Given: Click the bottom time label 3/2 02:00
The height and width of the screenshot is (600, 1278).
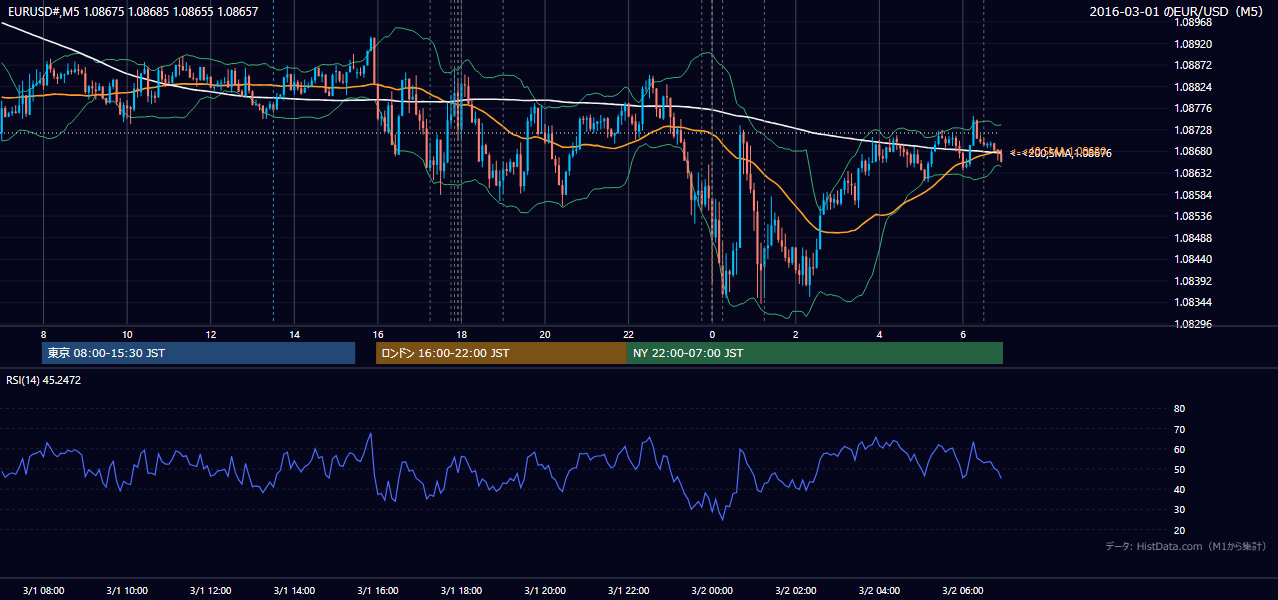Looking at the screenshot, I should 795,590.
